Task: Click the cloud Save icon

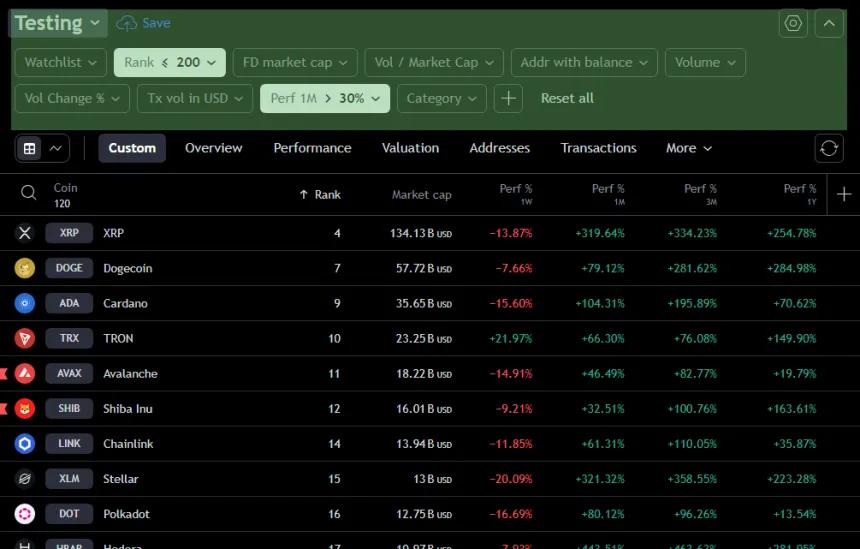Action: click(x=126, y=23)
